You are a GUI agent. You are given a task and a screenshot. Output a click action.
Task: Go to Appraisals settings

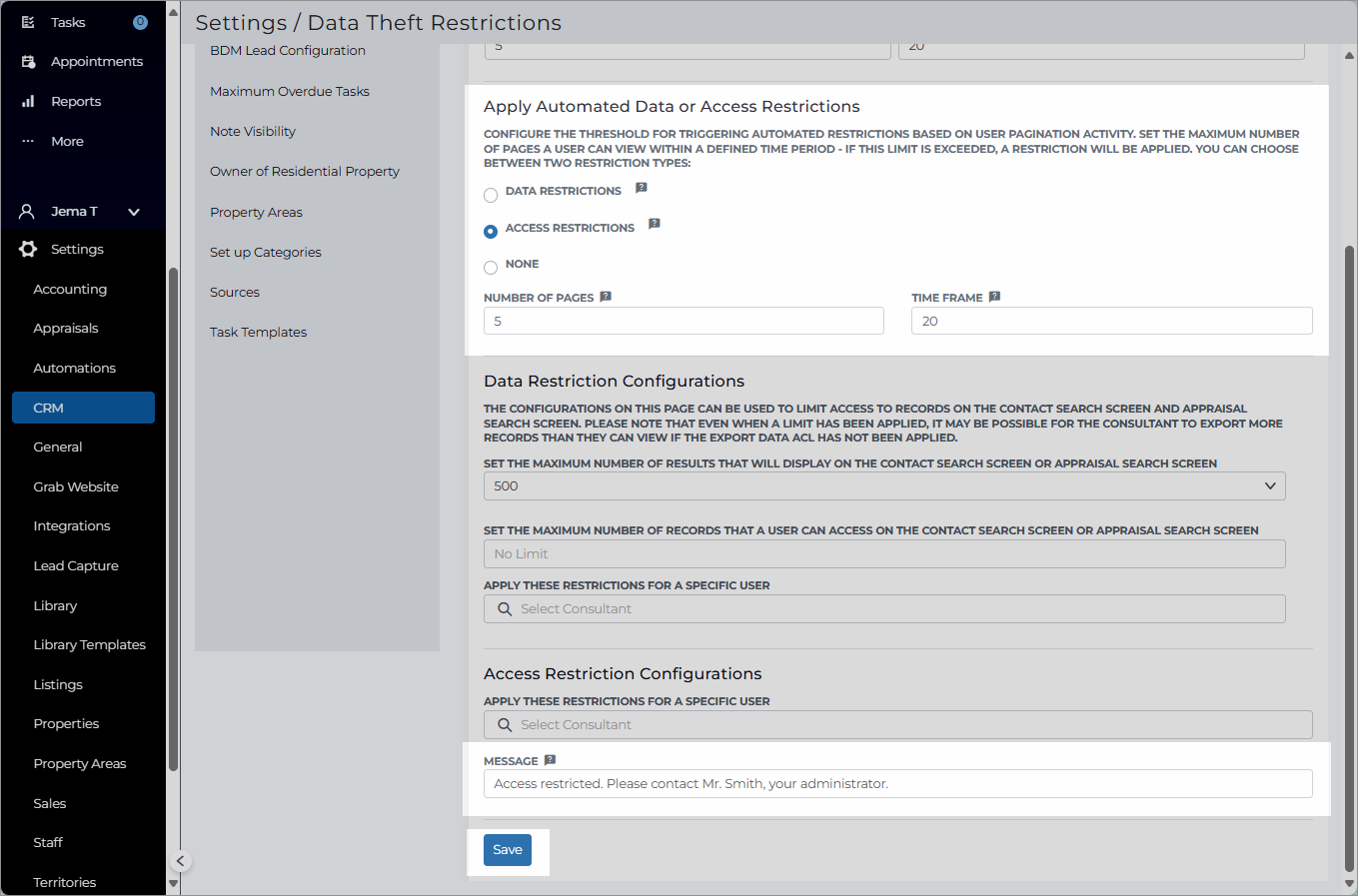(66, 329)
